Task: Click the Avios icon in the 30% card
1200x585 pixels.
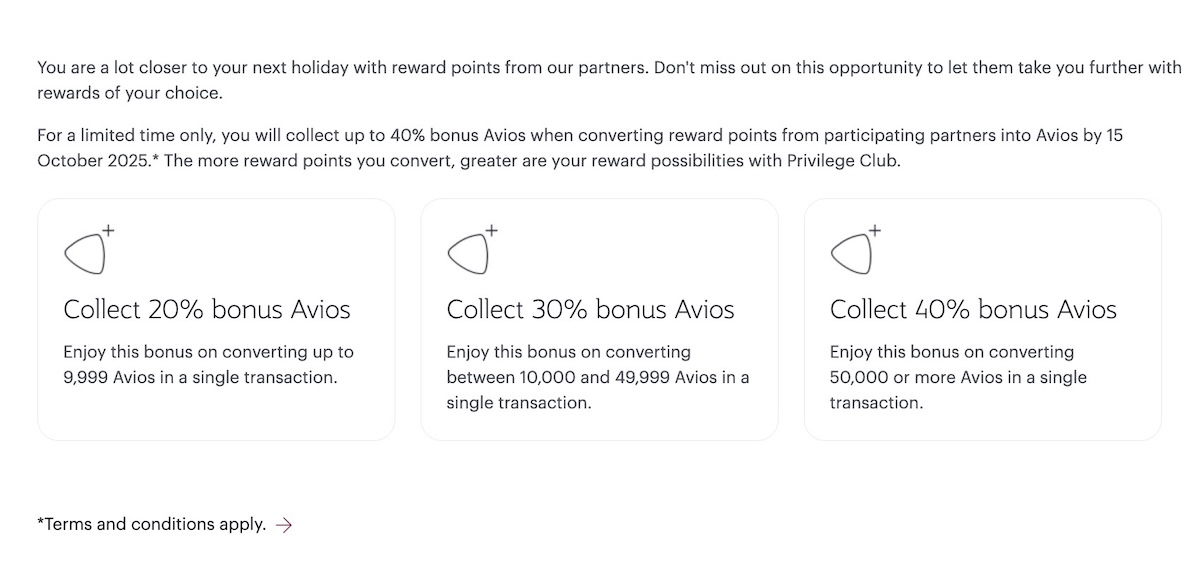Action: pyautogui.click(x=473, y=249)
